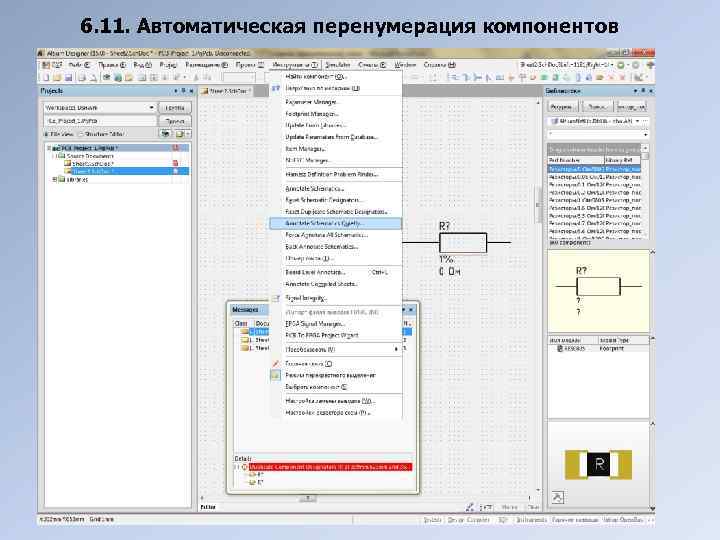Select the Structure Editor radio button

pos(80,134)
